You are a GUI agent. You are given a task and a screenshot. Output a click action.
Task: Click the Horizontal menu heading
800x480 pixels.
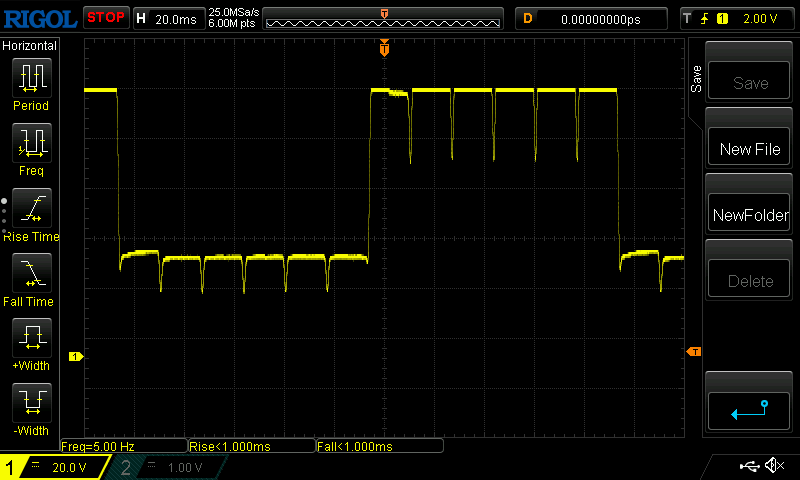coord(29,46)
